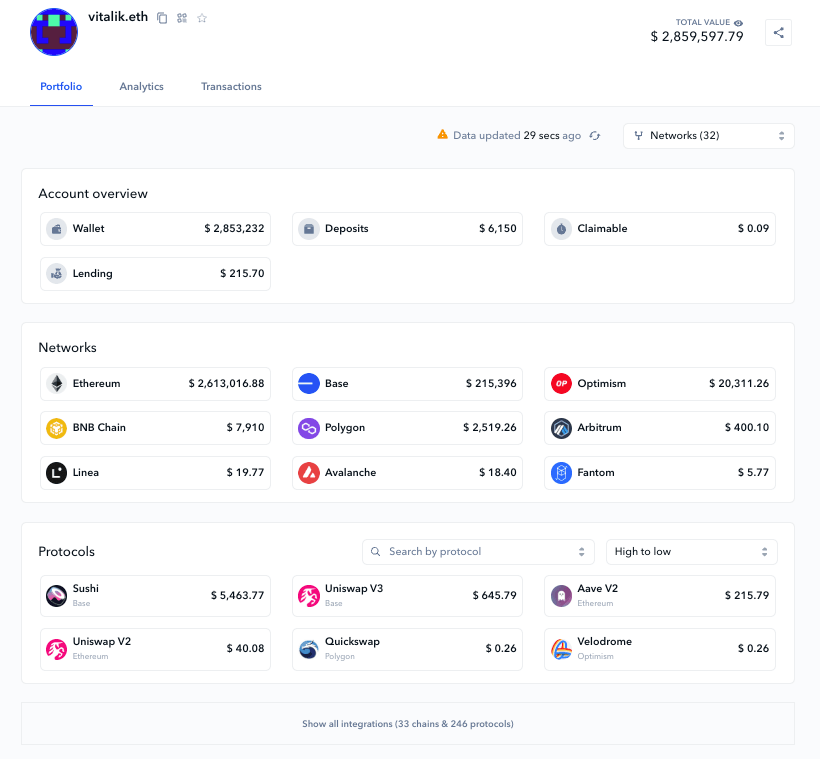Click the Base network logo
This screenshot has width=820, height=759.
[x=309, y=383]
